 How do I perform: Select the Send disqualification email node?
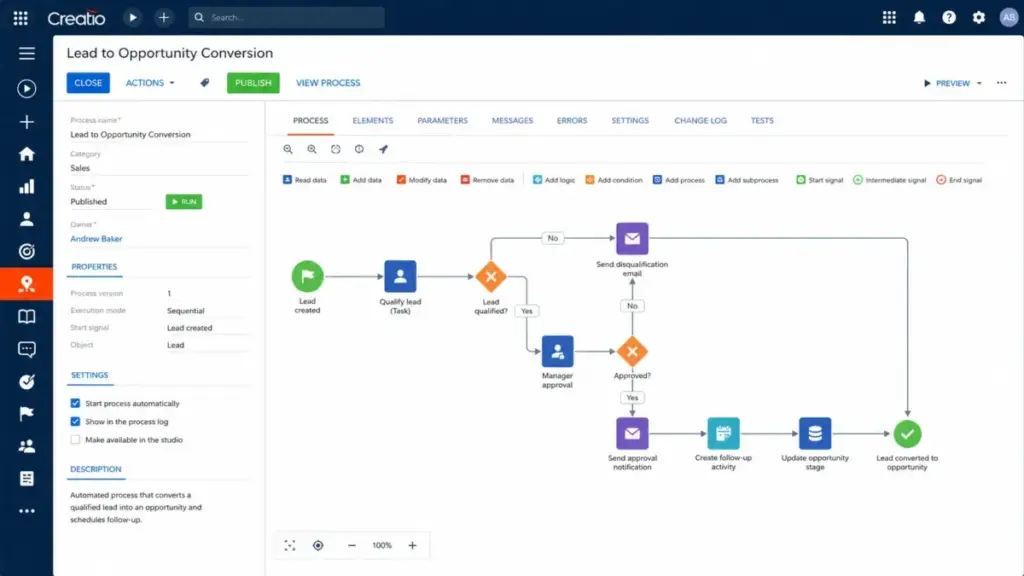tap(632, 239)
